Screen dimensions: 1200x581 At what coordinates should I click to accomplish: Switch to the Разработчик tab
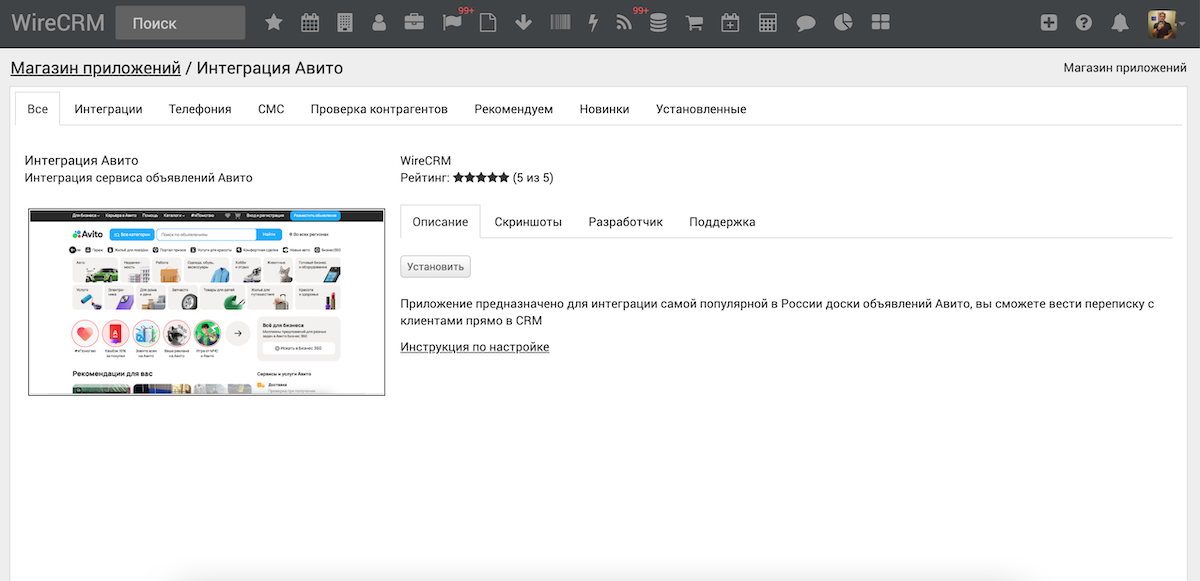click(x=626, y=222)
